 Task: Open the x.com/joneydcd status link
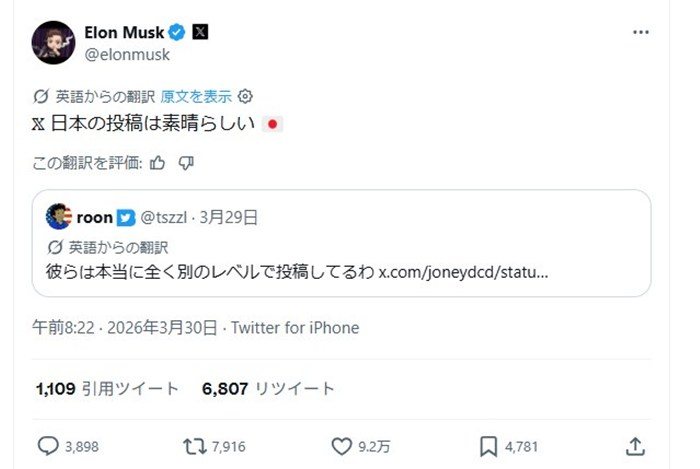point(463,272)
